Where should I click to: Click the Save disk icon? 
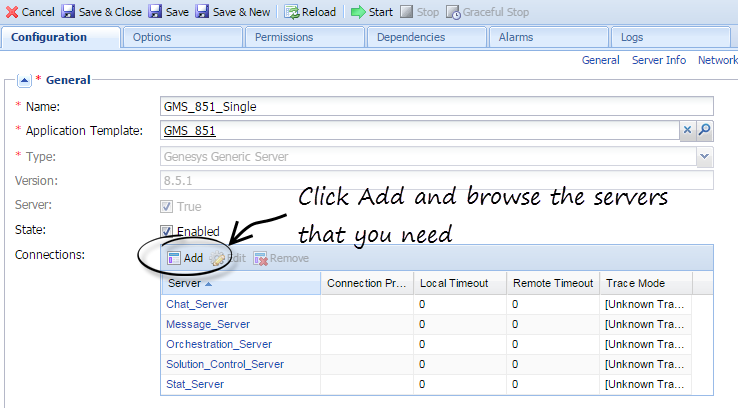tap(156, 12)
